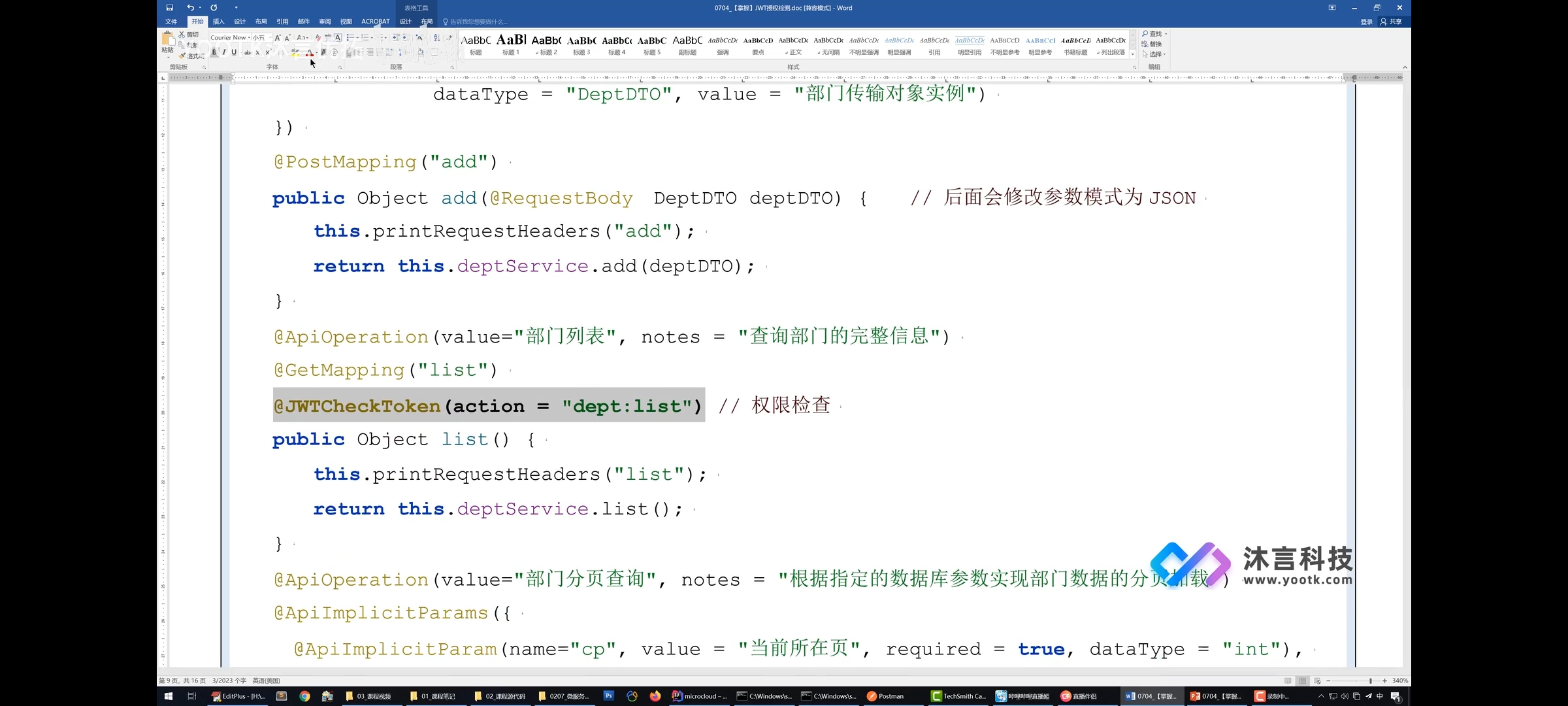Open ribbon display options in the title bar
Screen dimensions: 1568x706
pyautogui.click(x=1332, y=8)
